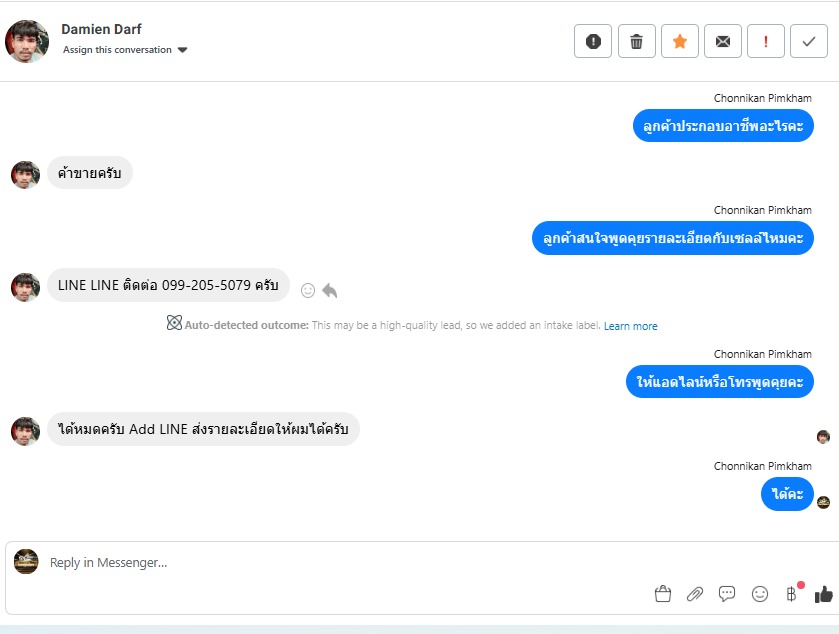This screenshot has height=634, width=839.
Task: Open saved replies speech bubble icon
Action: click(x=727, y=594)
